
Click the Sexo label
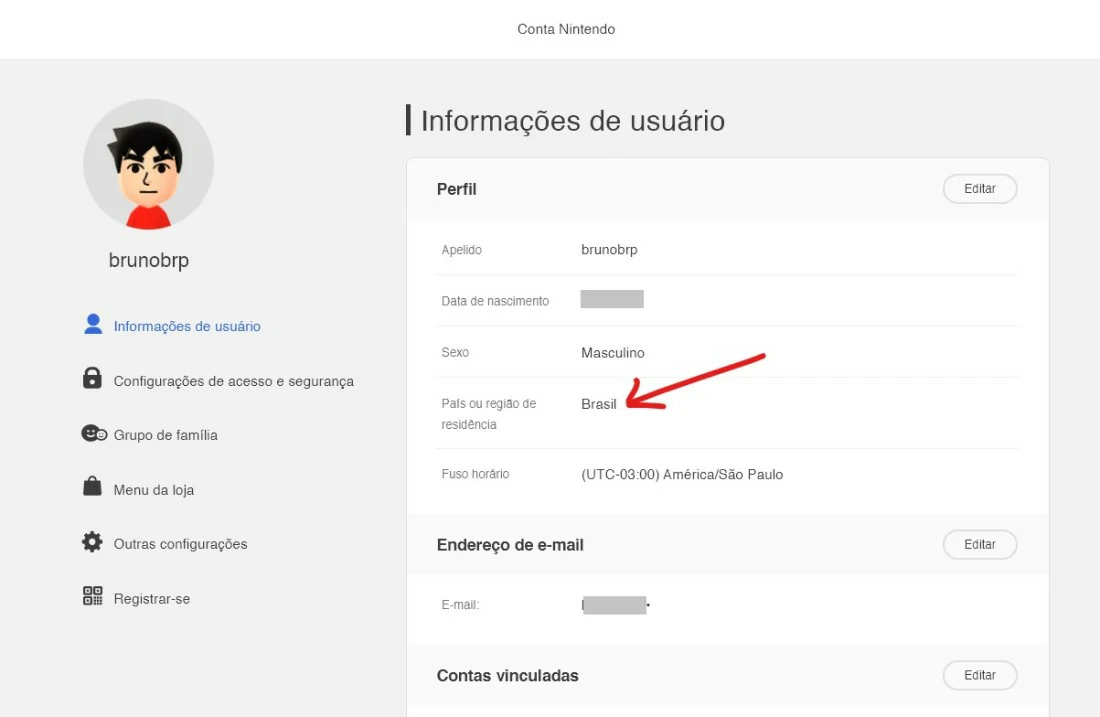coord(455,352)
